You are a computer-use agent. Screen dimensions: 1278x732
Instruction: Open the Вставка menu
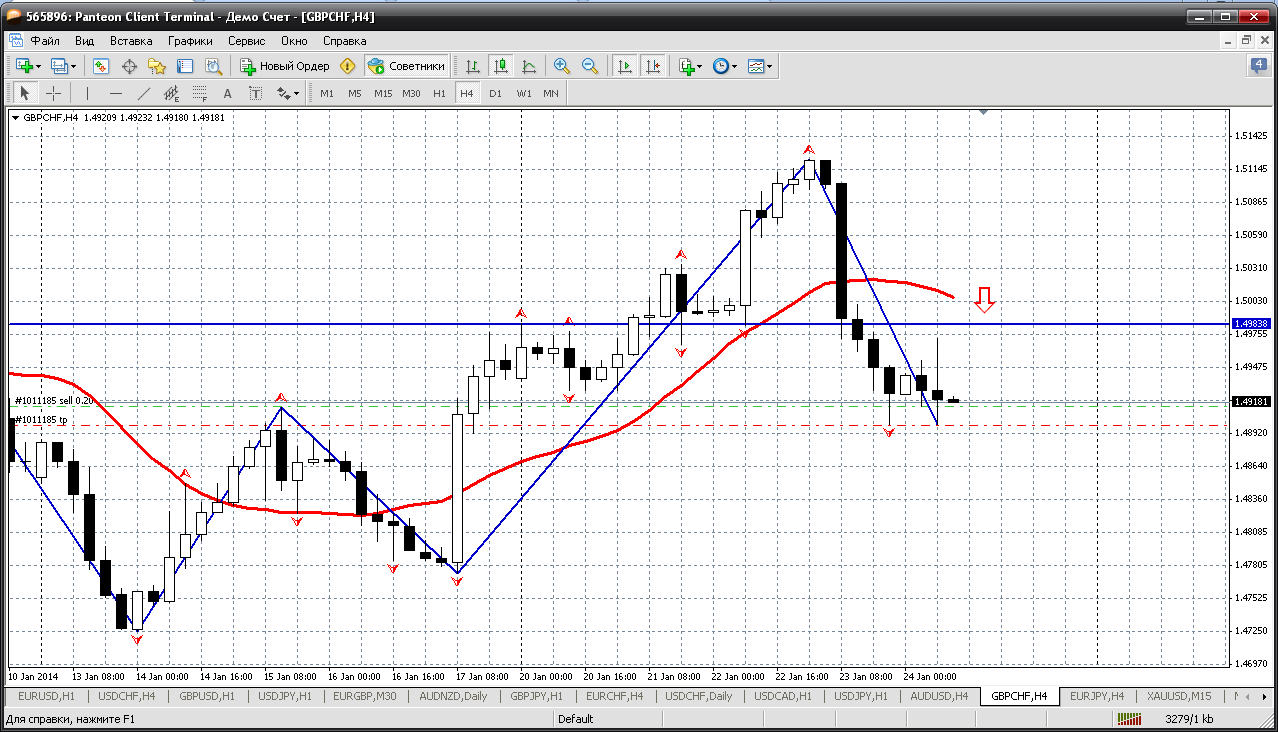(131, 41)
